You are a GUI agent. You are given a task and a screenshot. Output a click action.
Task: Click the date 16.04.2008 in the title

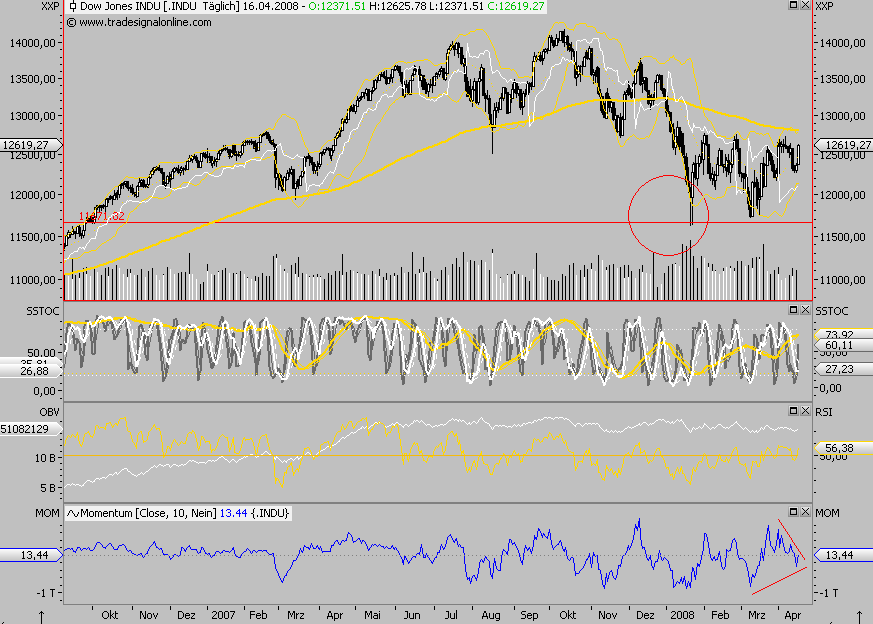(x=269, y=7)
